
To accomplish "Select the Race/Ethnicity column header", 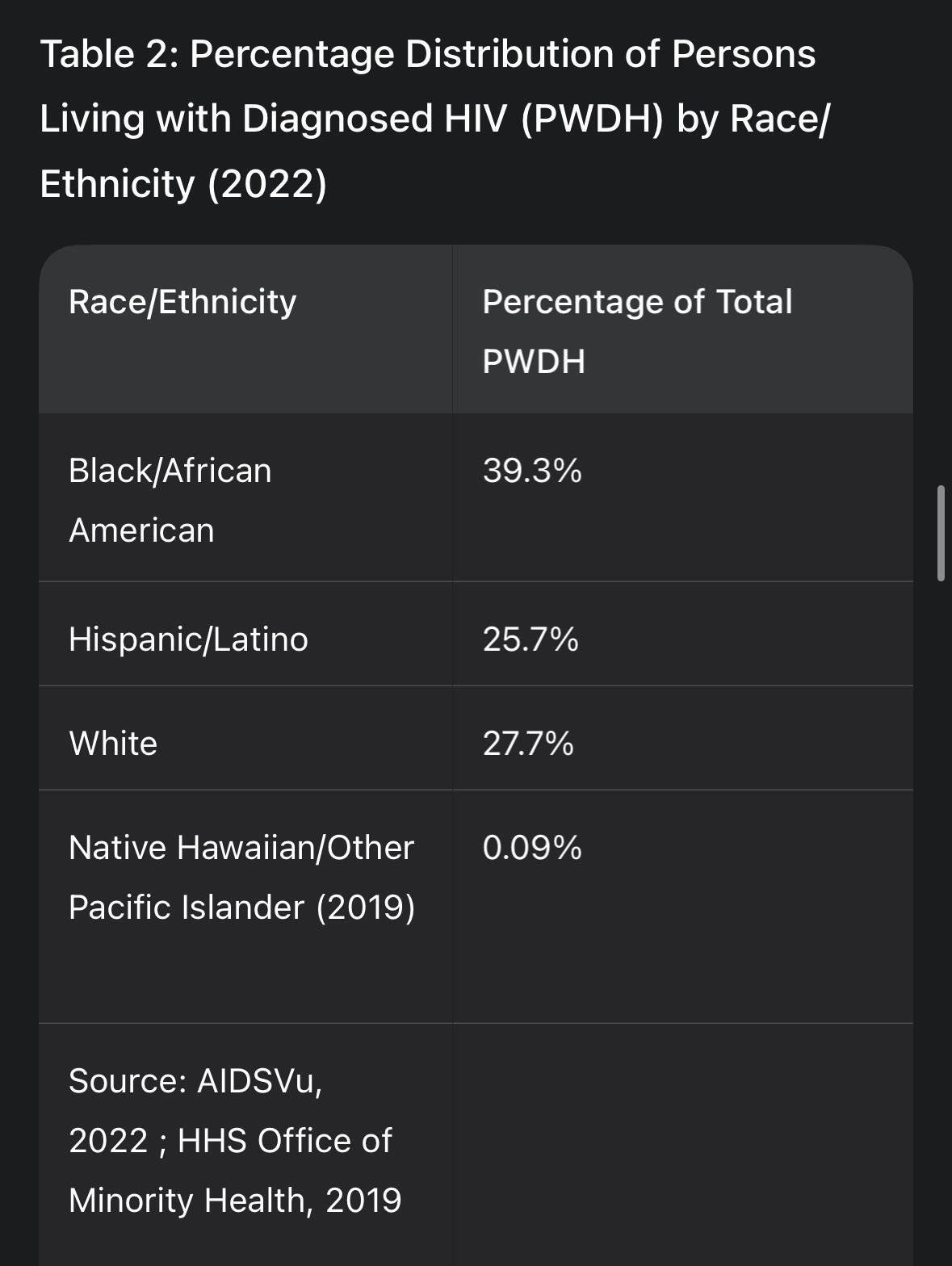I will point(182,302).
